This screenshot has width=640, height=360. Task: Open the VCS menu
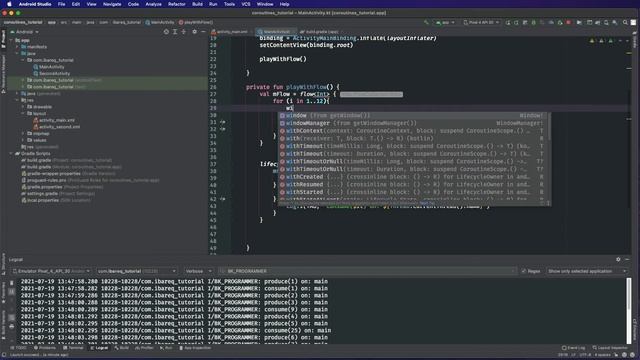(246, 4)
